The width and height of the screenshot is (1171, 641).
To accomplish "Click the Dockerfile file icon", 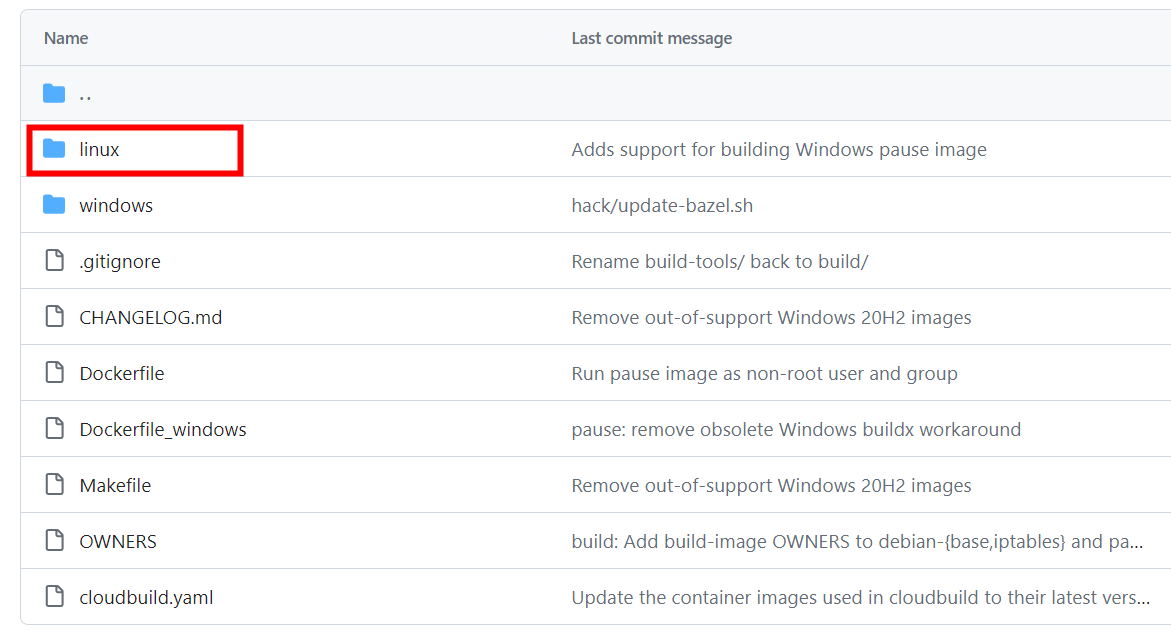I will tap(54, 373).
